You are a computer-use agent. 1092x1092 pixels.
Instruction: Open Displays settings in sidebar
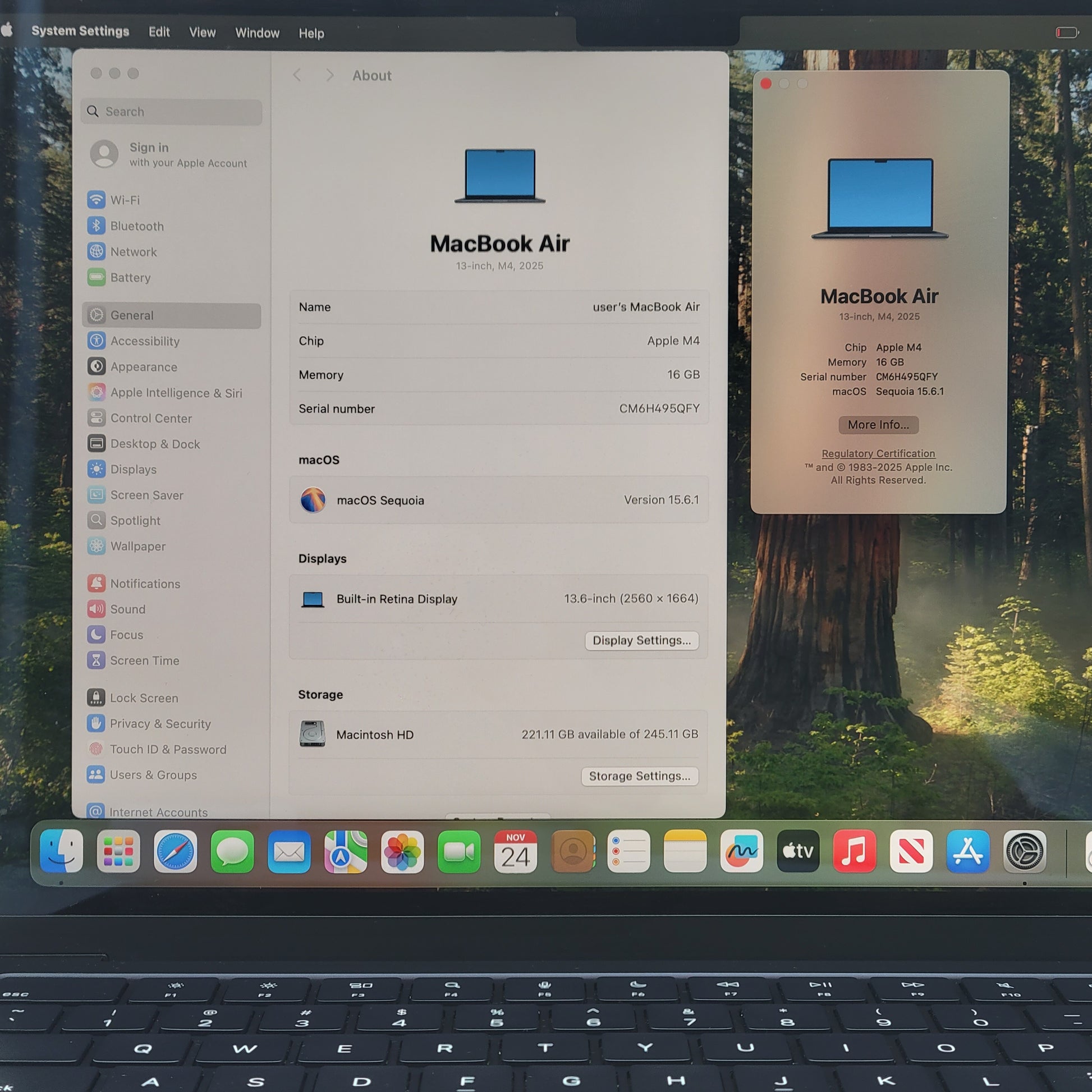pyautogui.click(x=133, y=469)
